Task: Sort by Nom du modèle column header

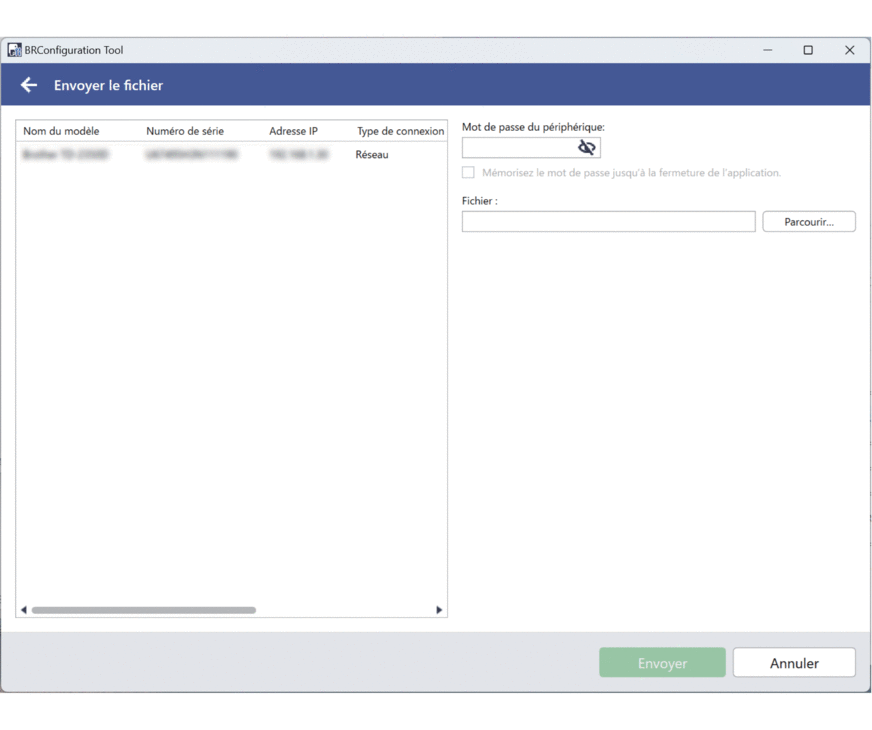Action: pyautogui.click(x=61, y=131)
